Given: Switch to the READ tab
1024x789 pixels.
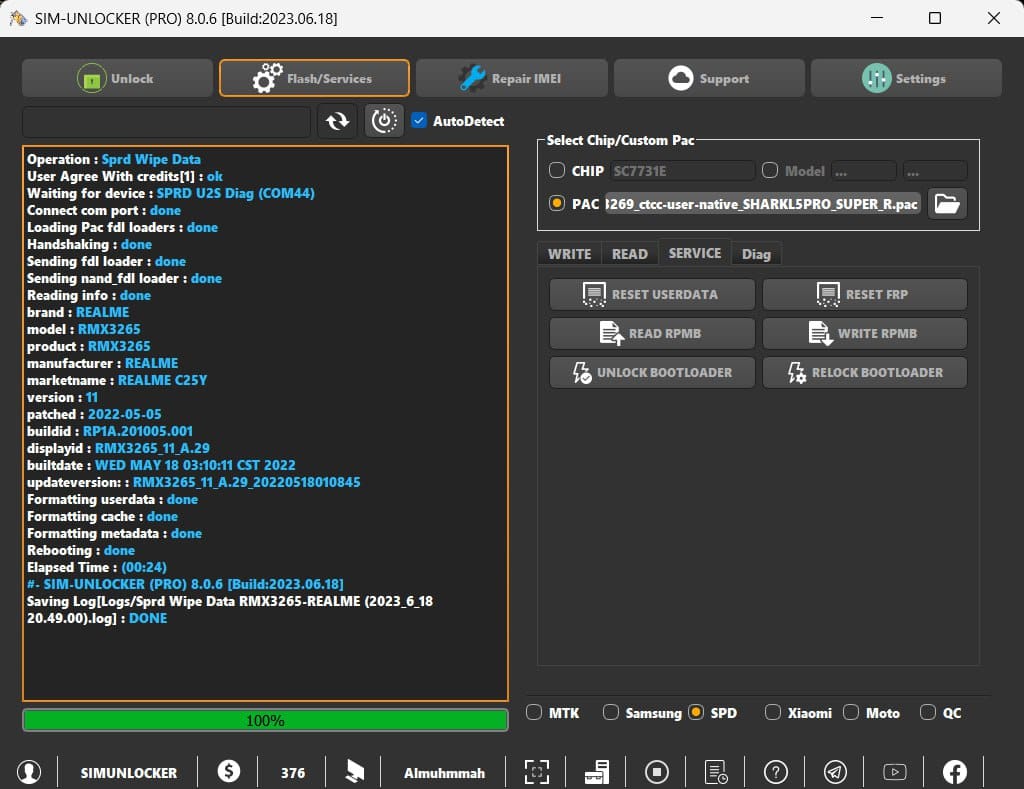Looking at the screenshot, I should (x=630, y=254).
